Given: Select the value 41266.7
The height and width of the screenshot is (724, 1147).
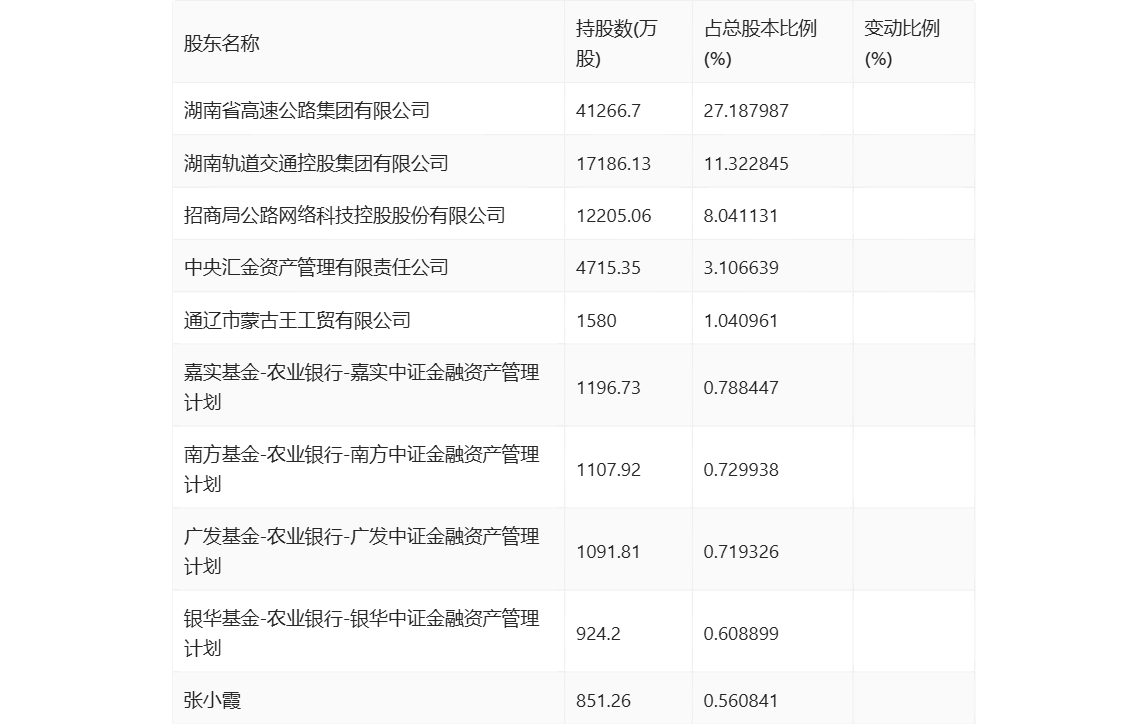Looking at the screenshot, I should click(x=609, y=110).
